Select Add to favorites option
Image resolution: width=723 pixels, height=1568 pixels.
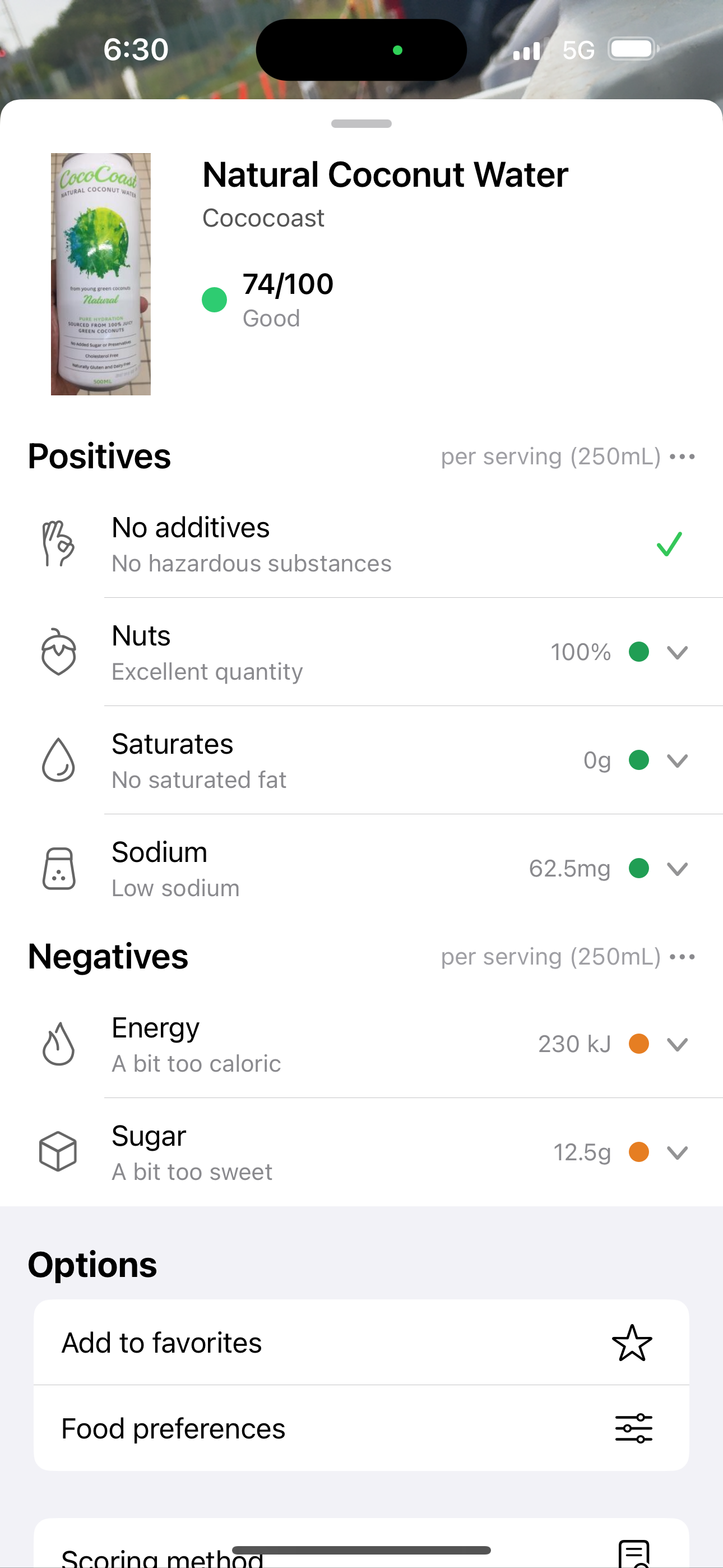[361, 1342]
